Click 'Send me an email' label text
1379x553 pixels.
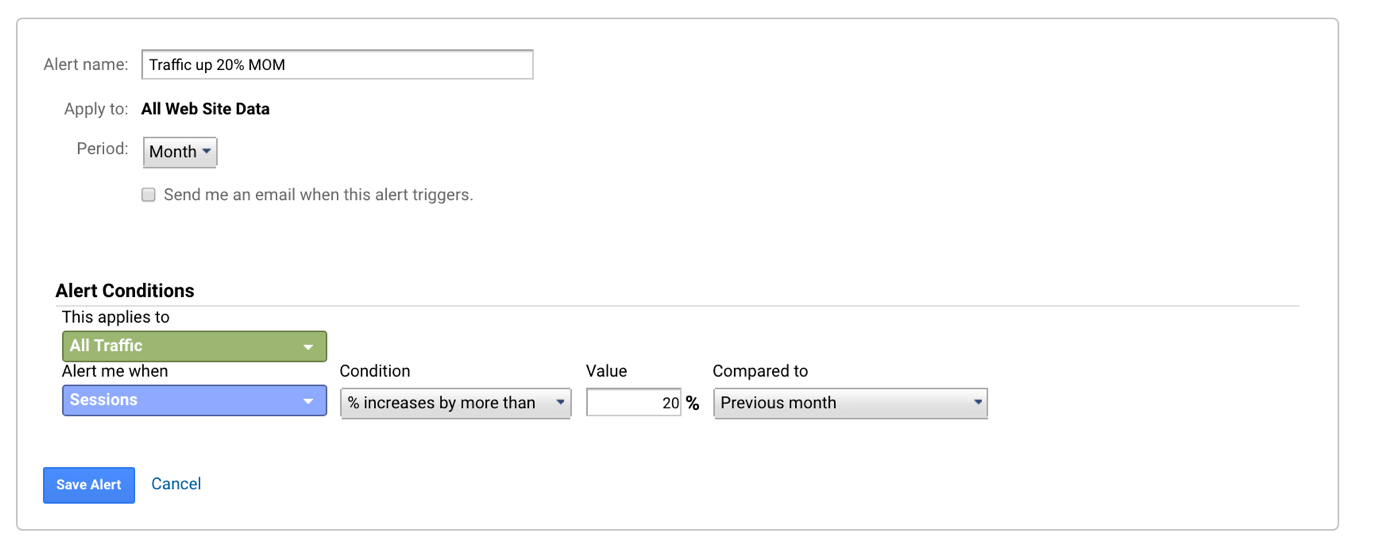click(x=318, y=195)
